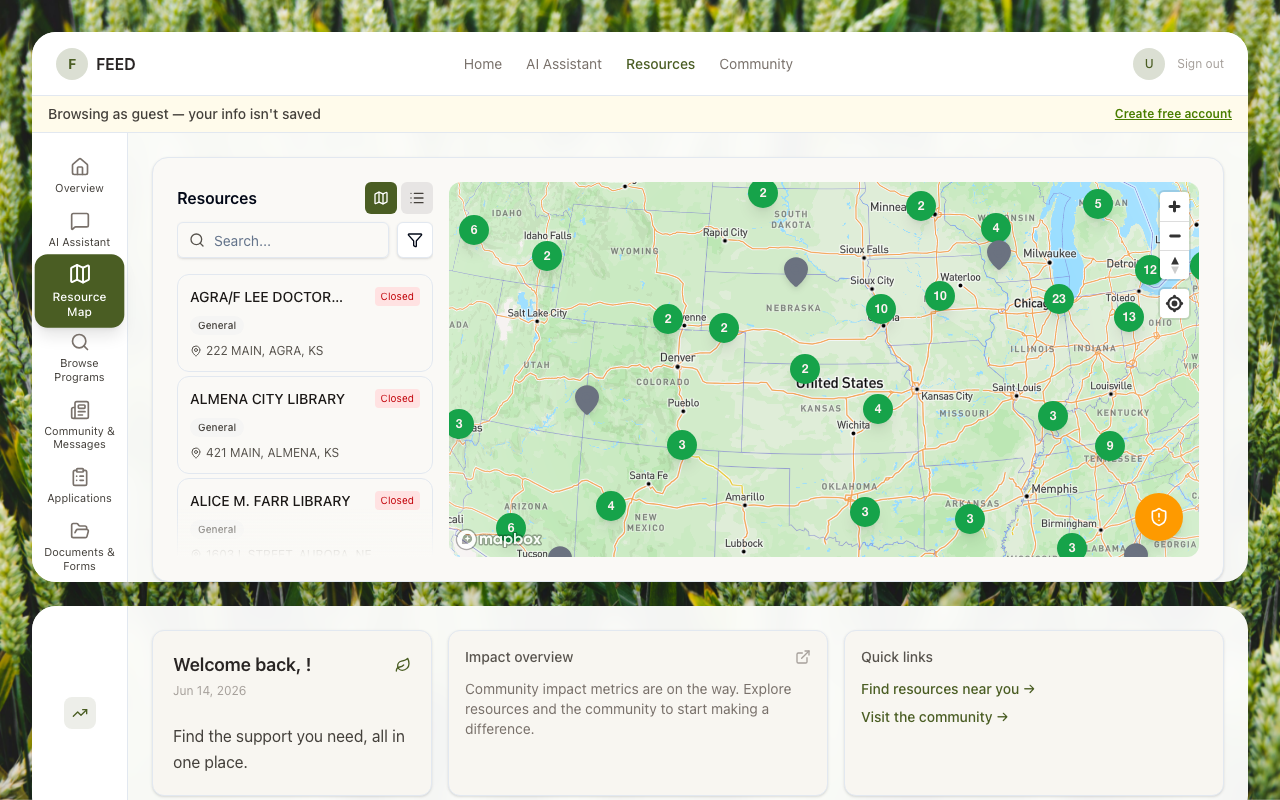The height and width of the screenshot is (800, 1280).
Task: Open AGRA/F LEE DOCTOR resource card
Action: click(305, 323)
